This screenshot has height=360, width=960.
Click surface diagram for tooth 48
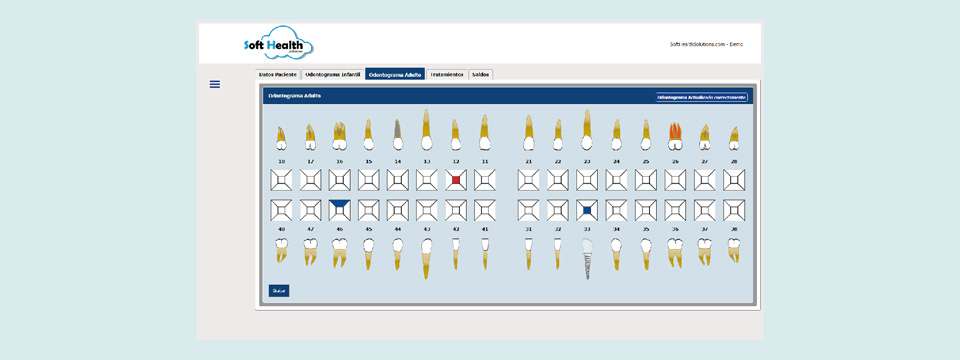281,210
